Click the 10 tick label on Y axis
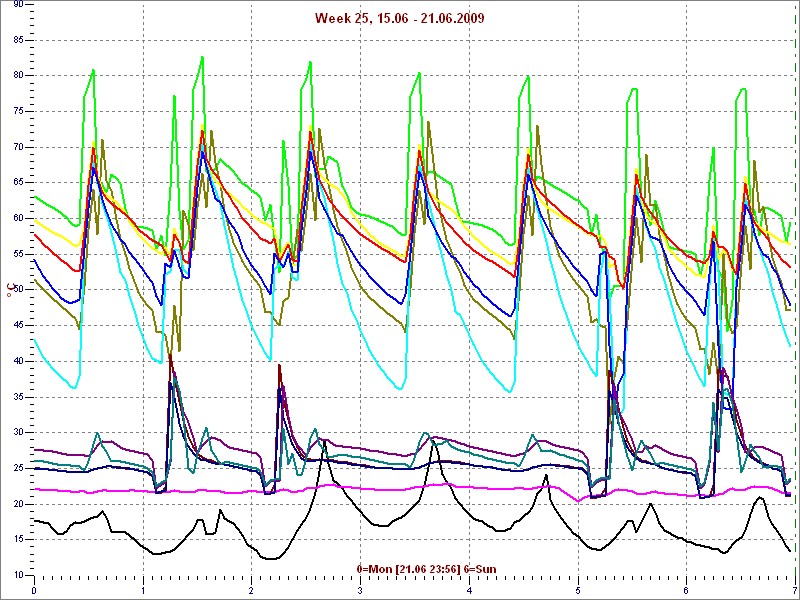 pos(18,576)
